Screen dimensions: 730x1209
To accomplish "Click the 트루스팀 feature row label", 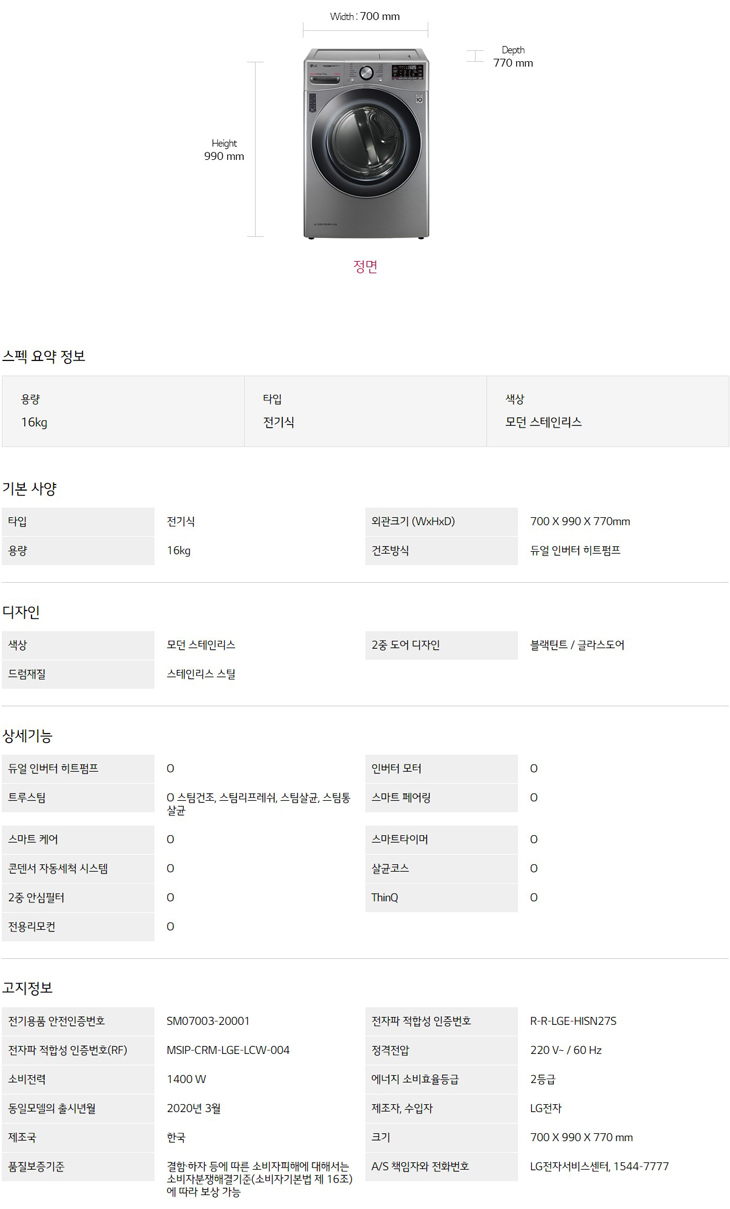I will (27, 798).
